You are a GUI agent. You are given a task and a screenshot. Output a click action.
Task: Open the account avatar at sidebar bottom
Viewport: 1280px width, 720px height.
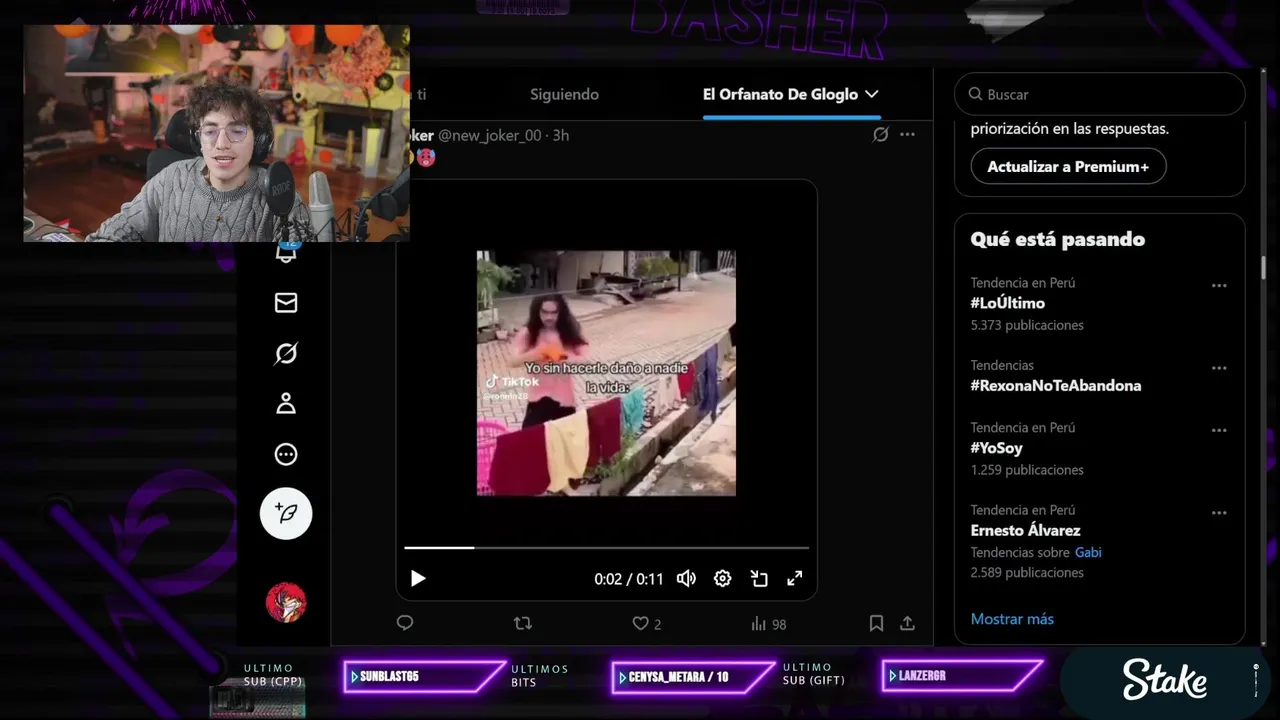coord(286,602)
